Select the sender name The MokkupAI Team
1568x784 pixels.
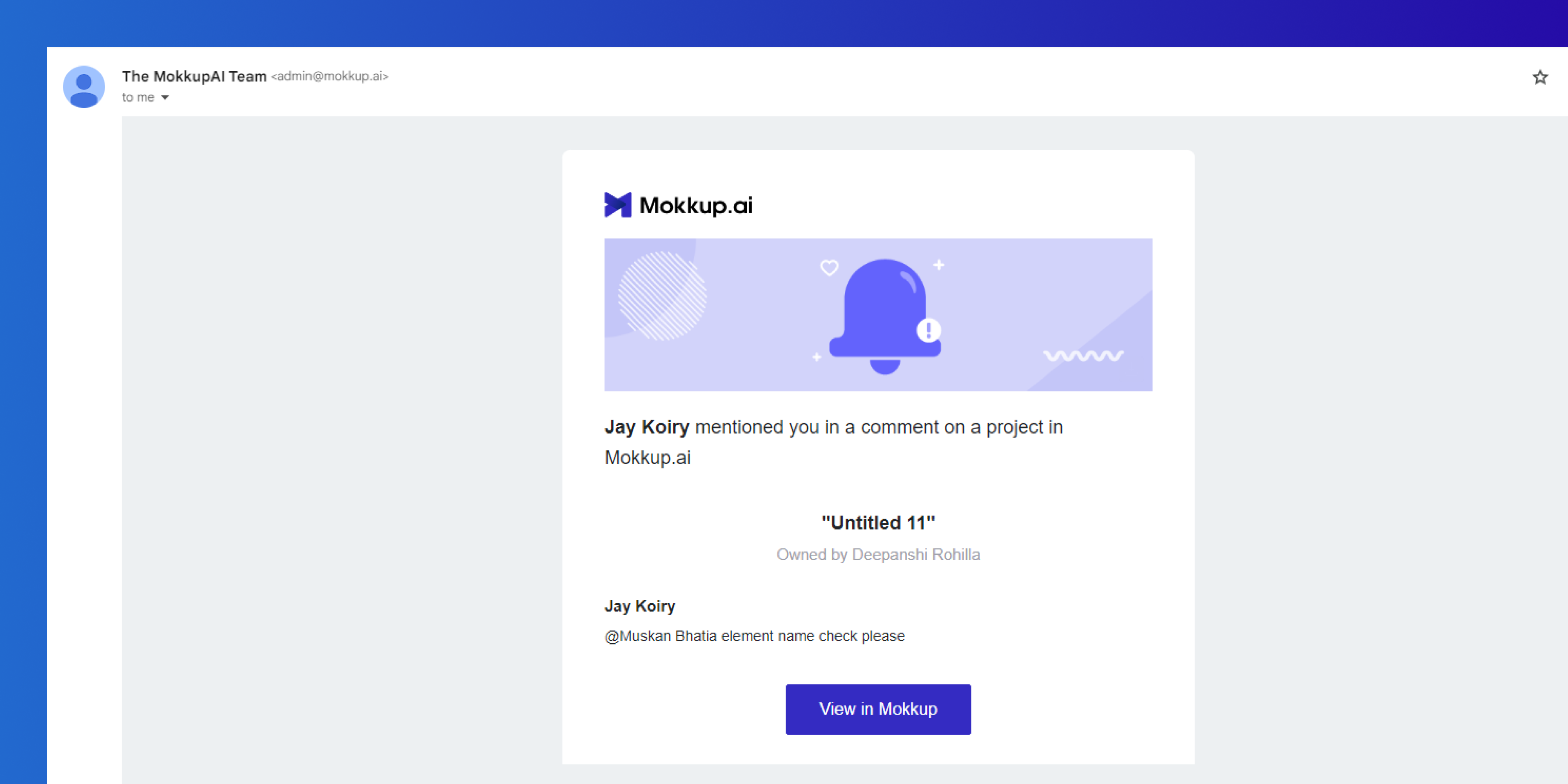pos(194,76)
